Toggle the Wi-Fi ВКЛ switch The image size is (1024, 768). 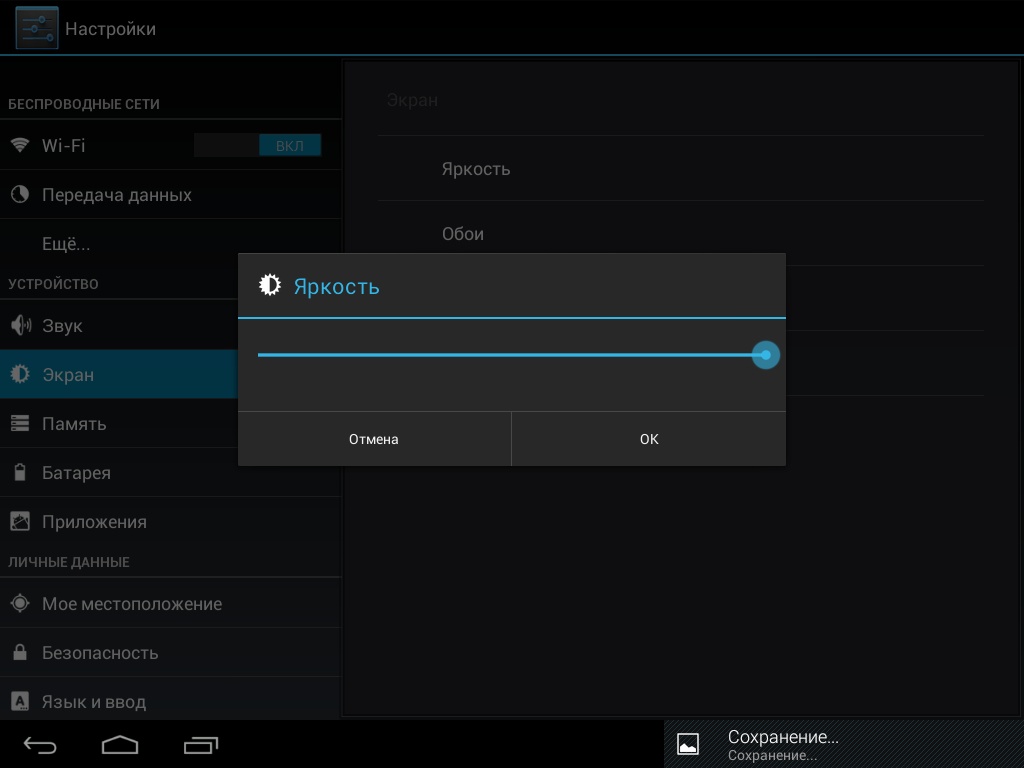click(x=258, y=146)
